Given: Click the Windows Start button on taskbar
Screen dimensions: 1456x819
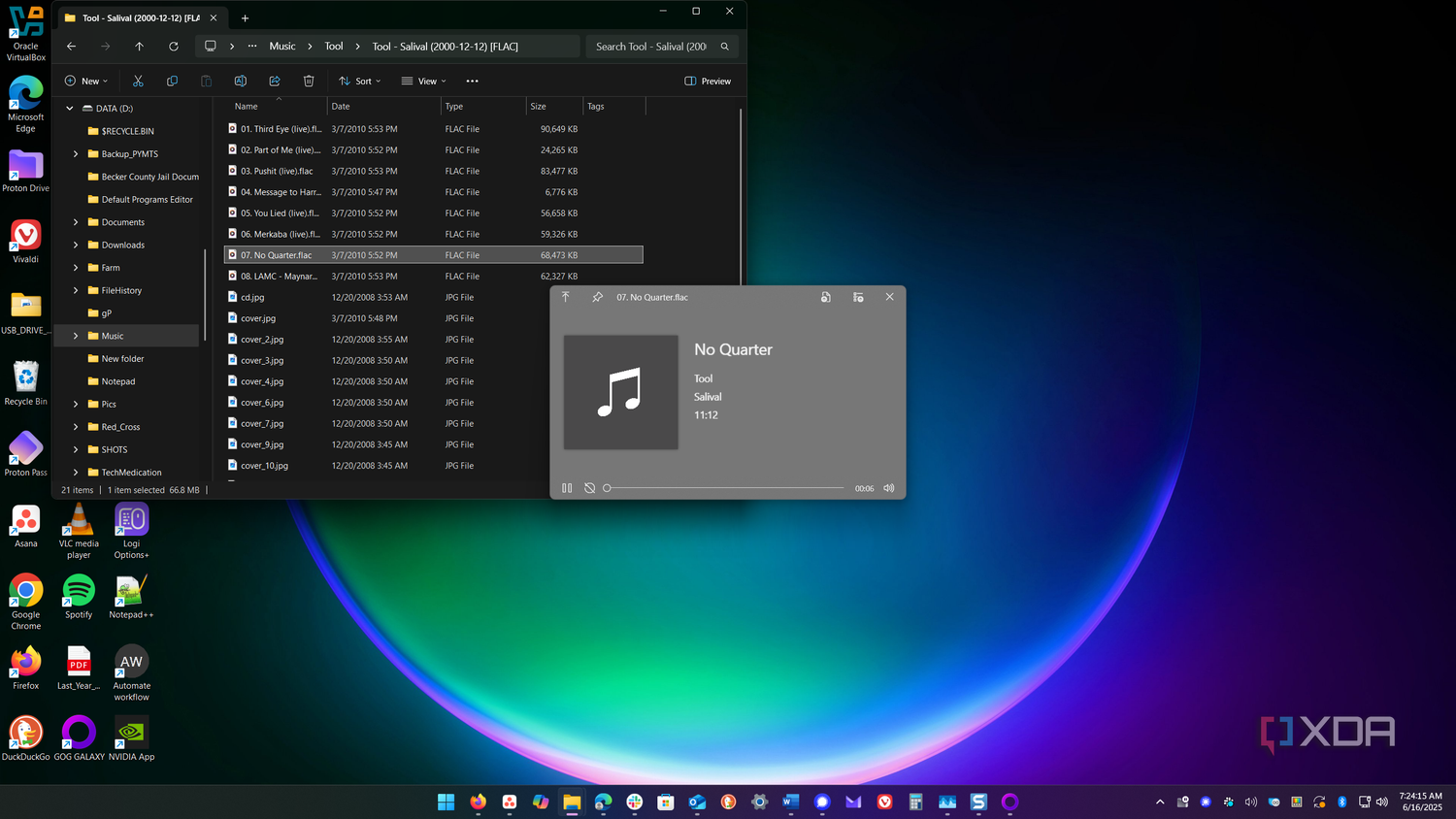Looking at the screenshot, I should coord(447,802).
